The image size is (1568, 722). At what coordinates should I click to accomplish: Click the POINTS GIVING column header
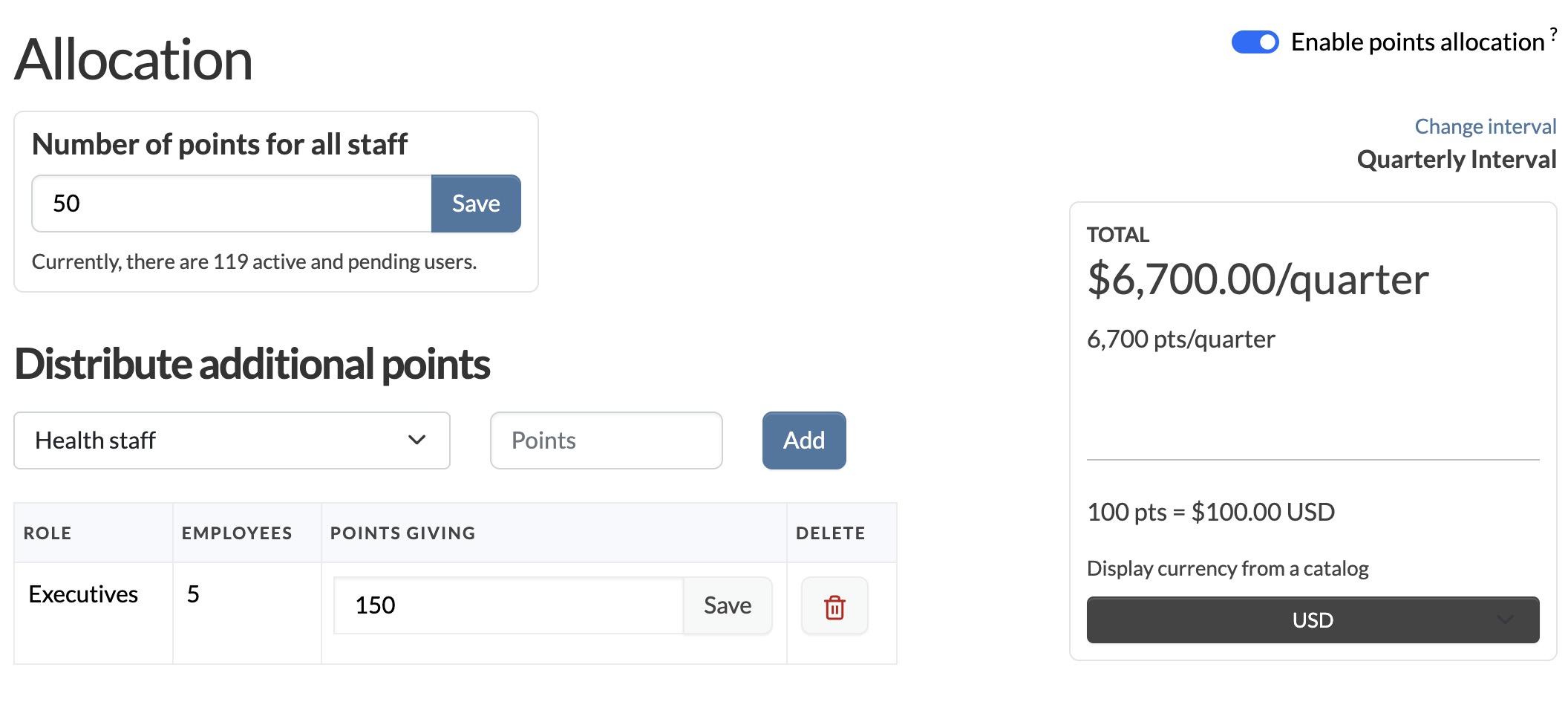pos(403,532)
